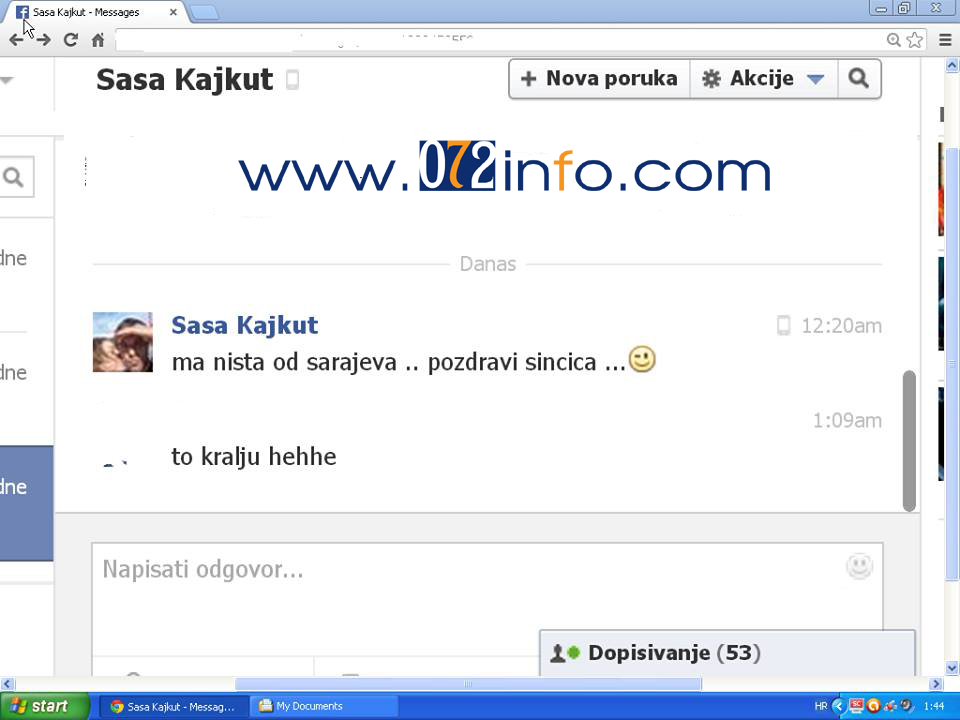This screenshot has width=960, height=720.
Task: Open a new browser tab
Action: (x=204, y=12)
